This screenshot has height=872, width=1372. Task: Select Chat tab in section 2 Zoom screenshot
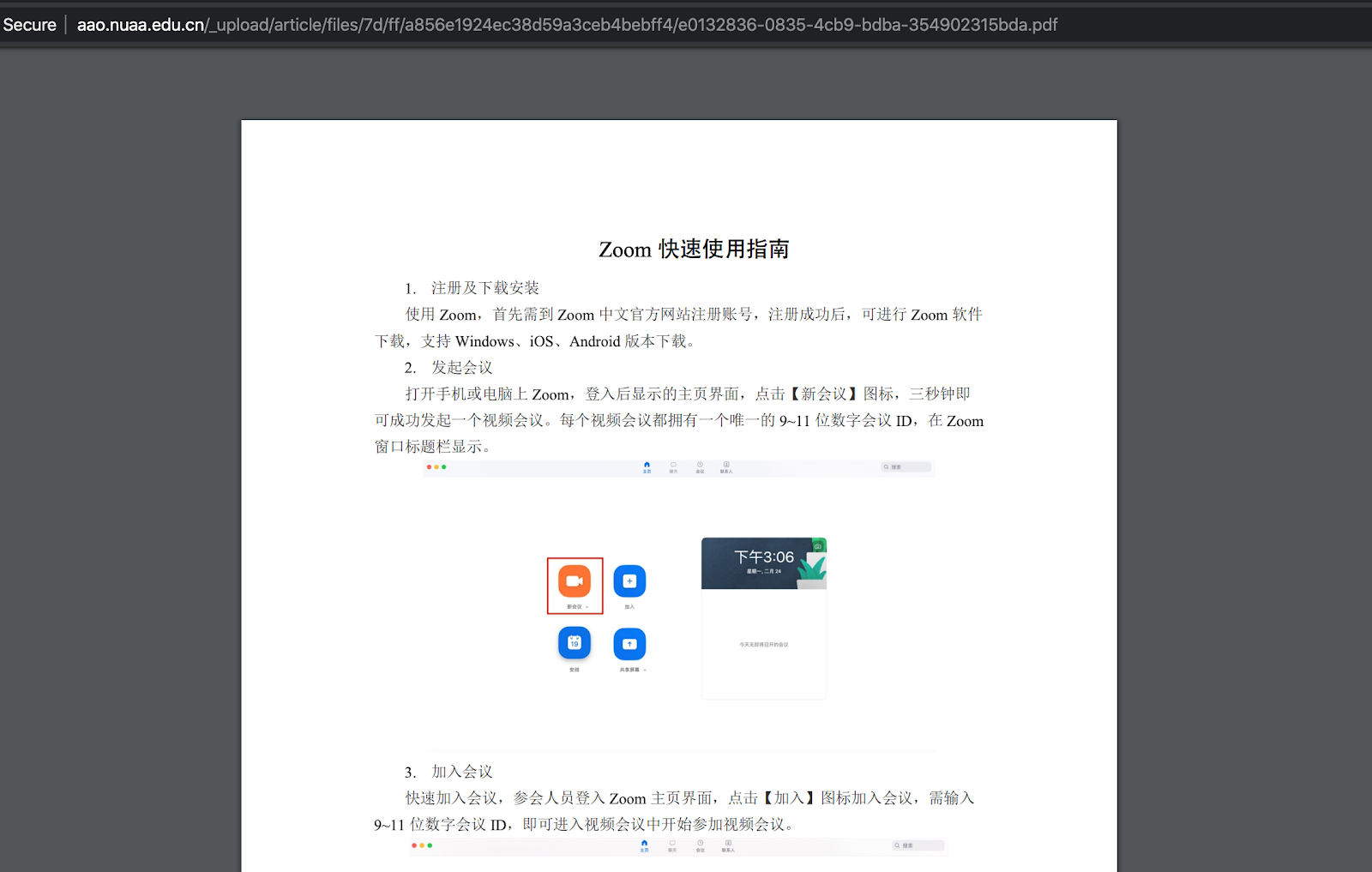pos(673,467)
